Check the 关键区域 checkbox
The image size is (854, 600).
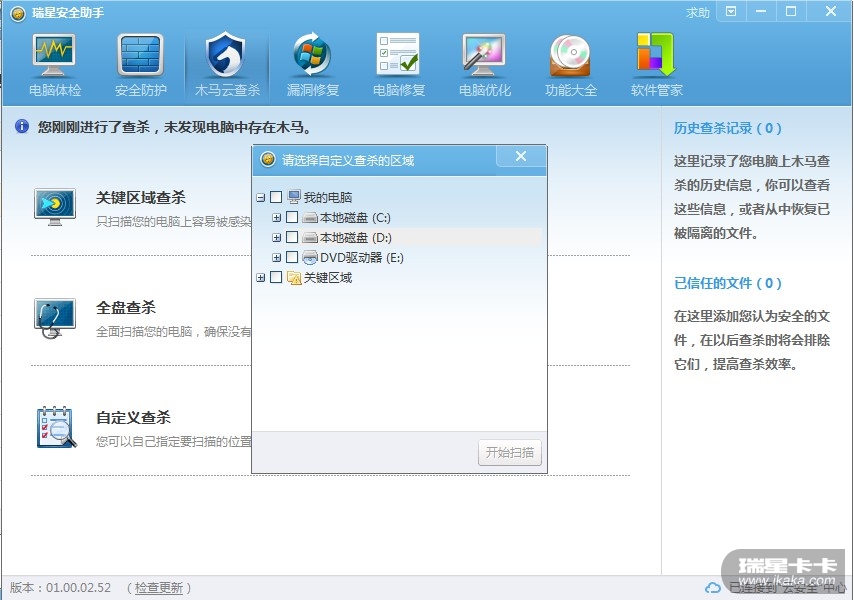[x=276, y=277]
